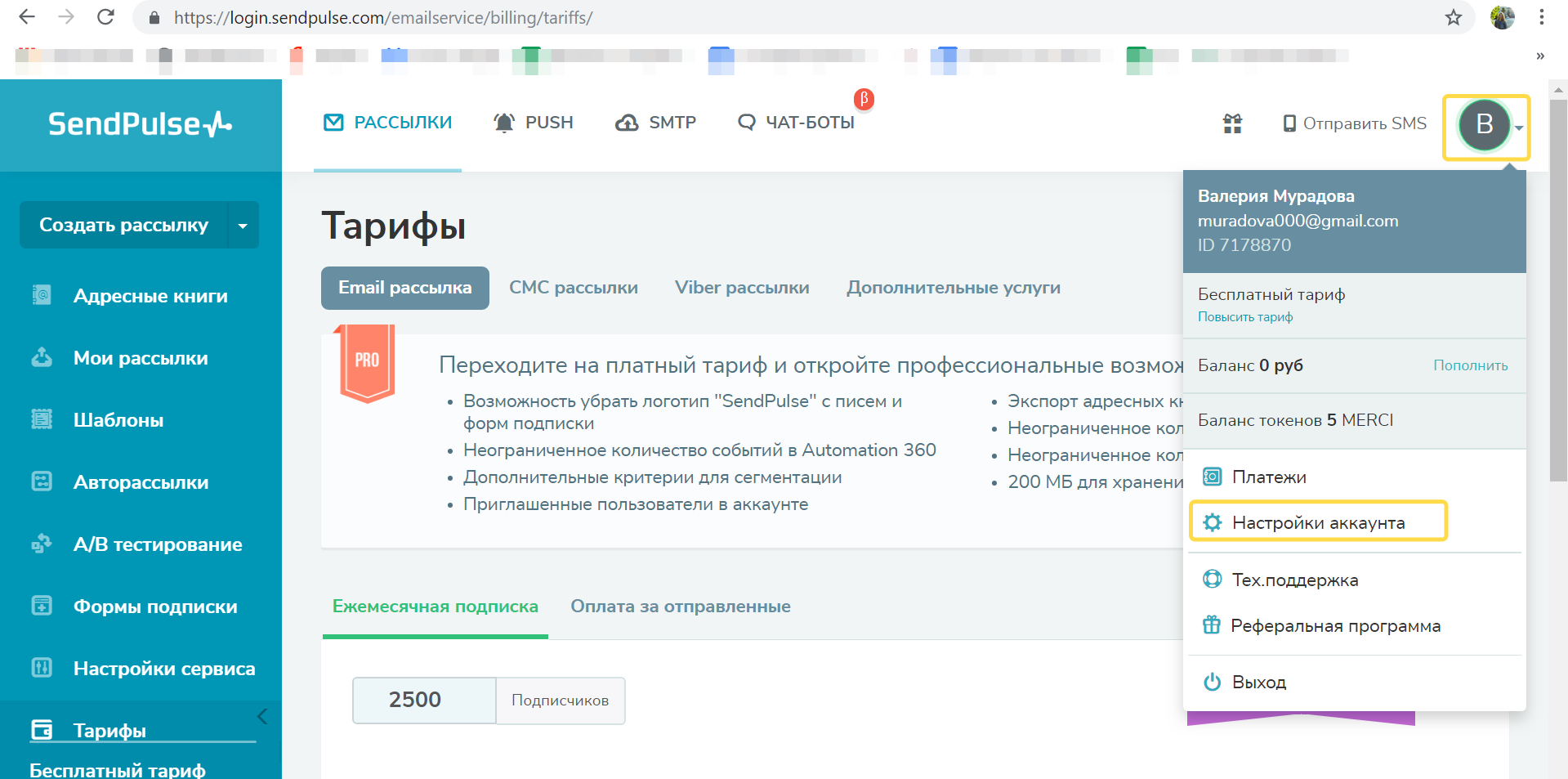Open the РАССЫЛКИ top menu
1568x779 pixels.
[x=388, y=123]
